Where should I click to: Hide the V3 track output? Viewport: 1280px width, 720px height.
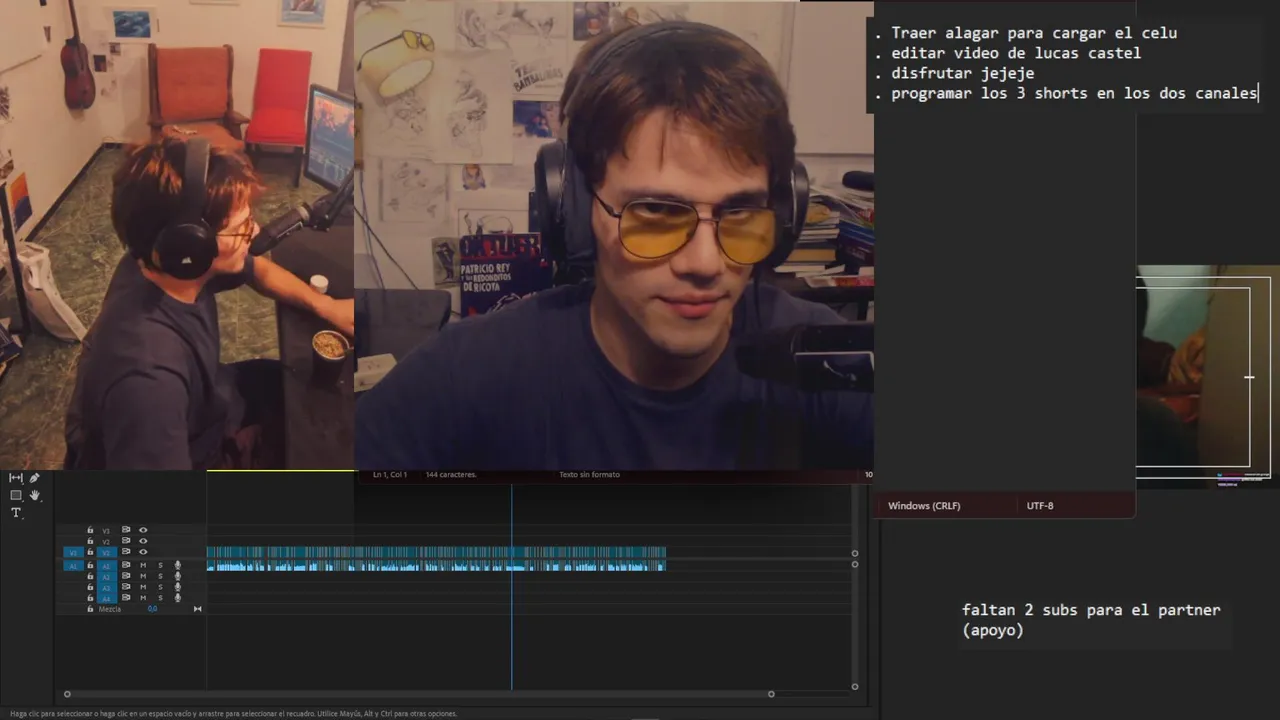[143, 530]
